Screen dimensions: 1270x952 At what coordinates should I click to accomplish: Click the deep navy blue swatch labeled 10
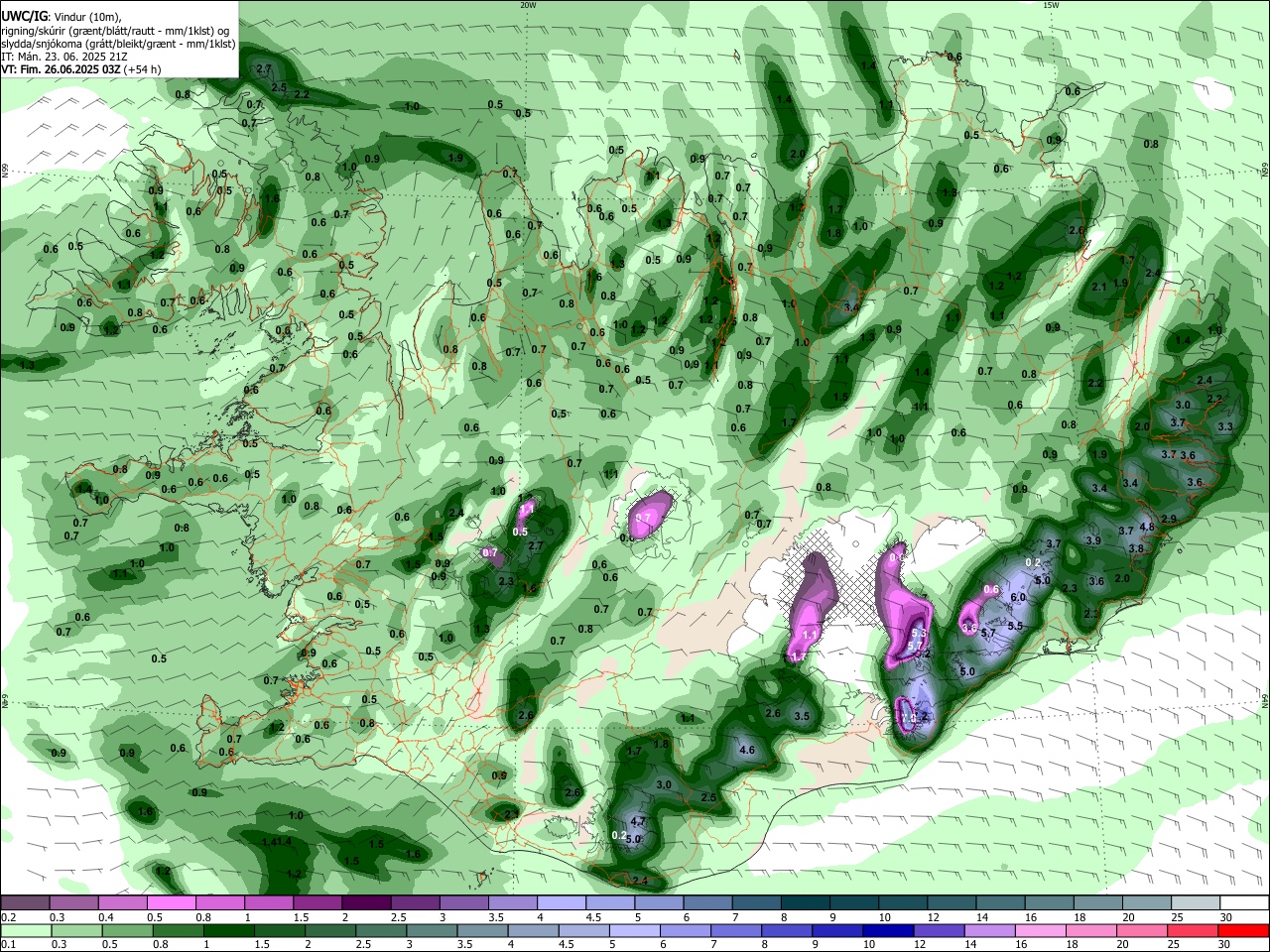click(x=886, y=930)
